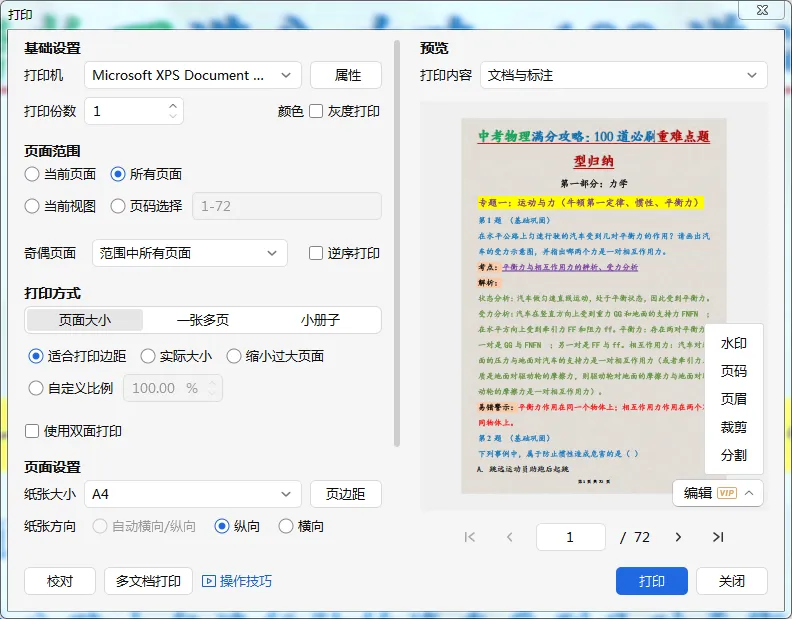Go to next preview page
This screenshot has height=619, width=792.
tap(678, 537)
